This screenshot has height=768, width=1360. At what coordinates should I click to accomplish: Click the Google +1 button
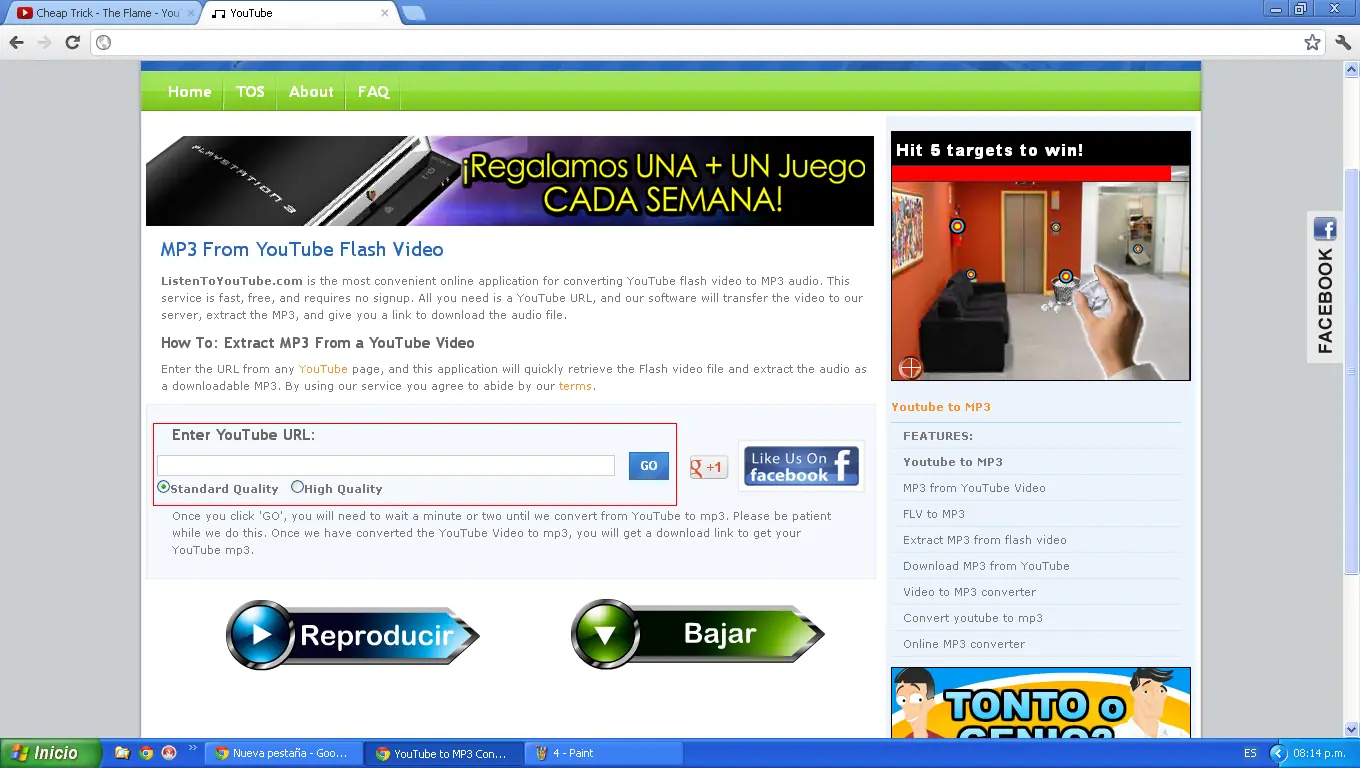709,467
